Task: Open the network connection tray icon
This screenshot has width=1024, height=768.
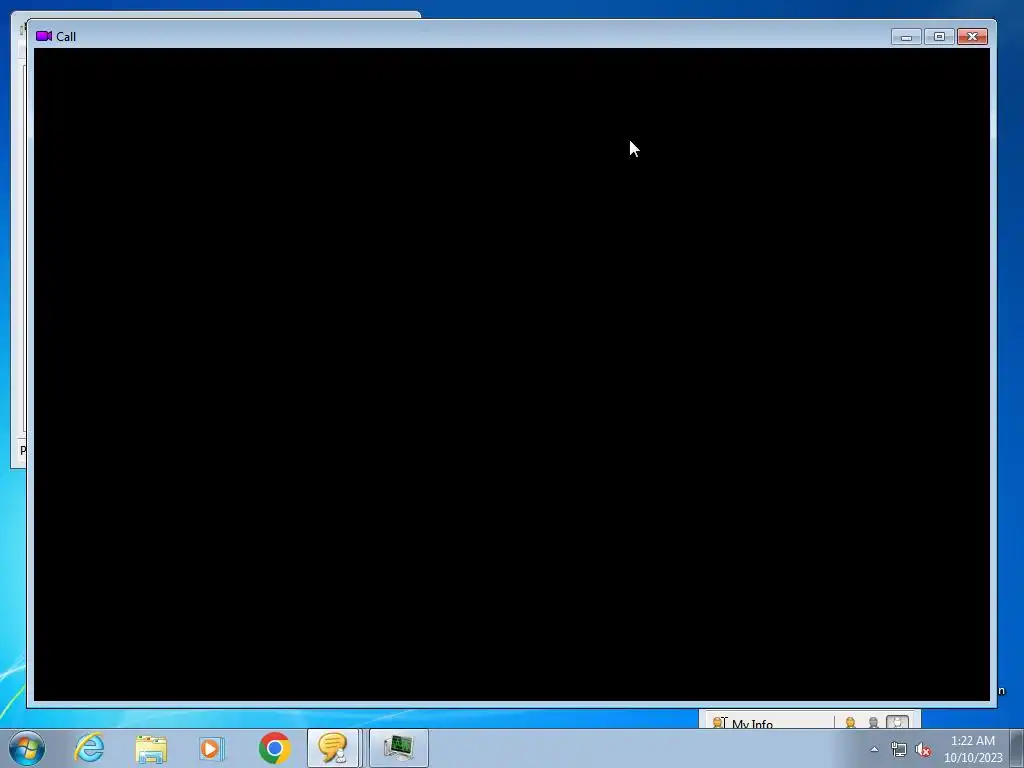Action: click(899, 749)
